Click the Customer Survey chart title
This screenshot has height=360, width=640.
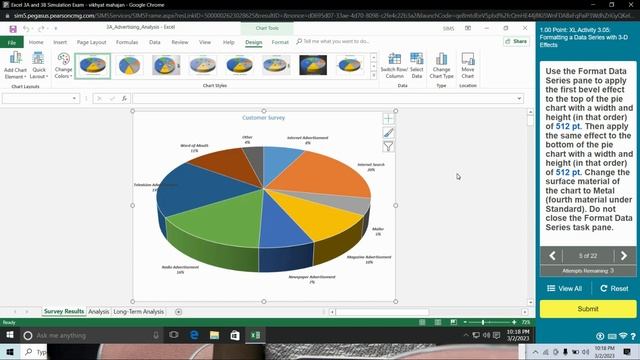click(264, 118)
